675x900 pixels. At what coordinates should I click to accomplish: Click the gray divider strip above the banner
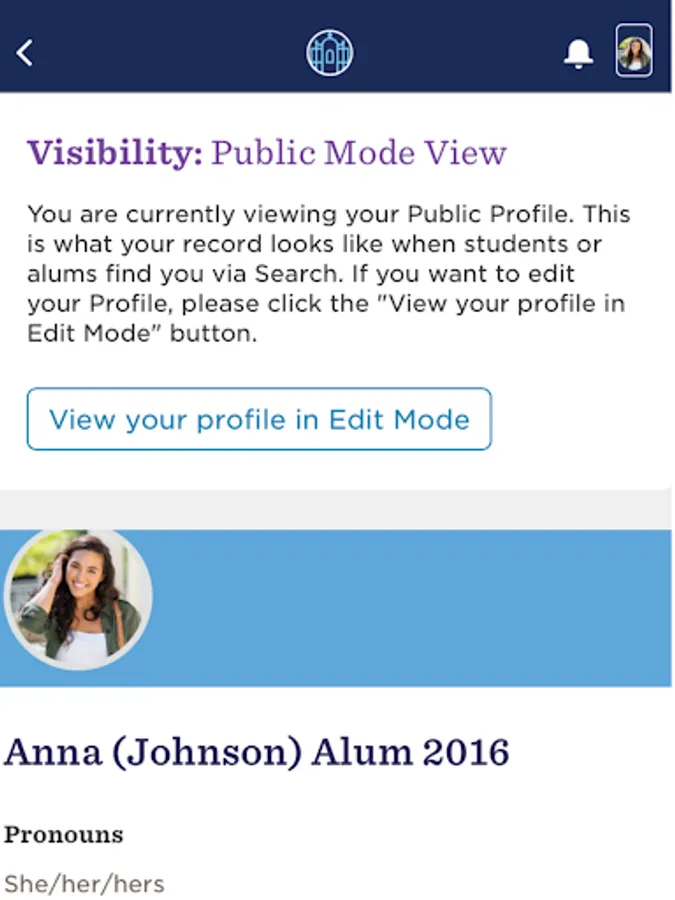(337, 509)
